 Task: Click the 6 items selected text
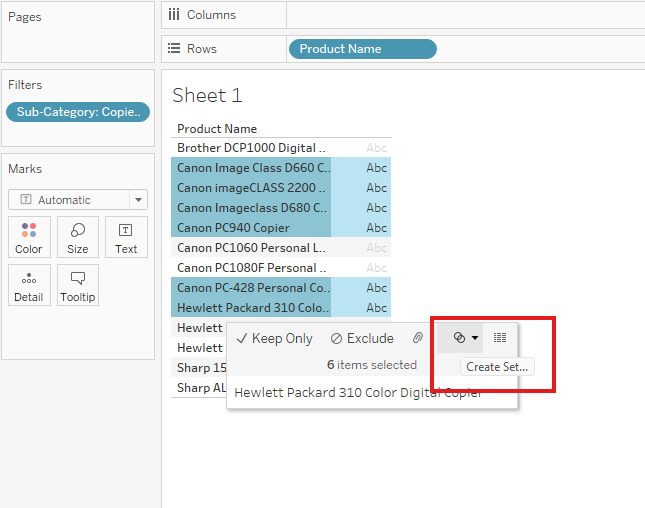coord(372,365)
